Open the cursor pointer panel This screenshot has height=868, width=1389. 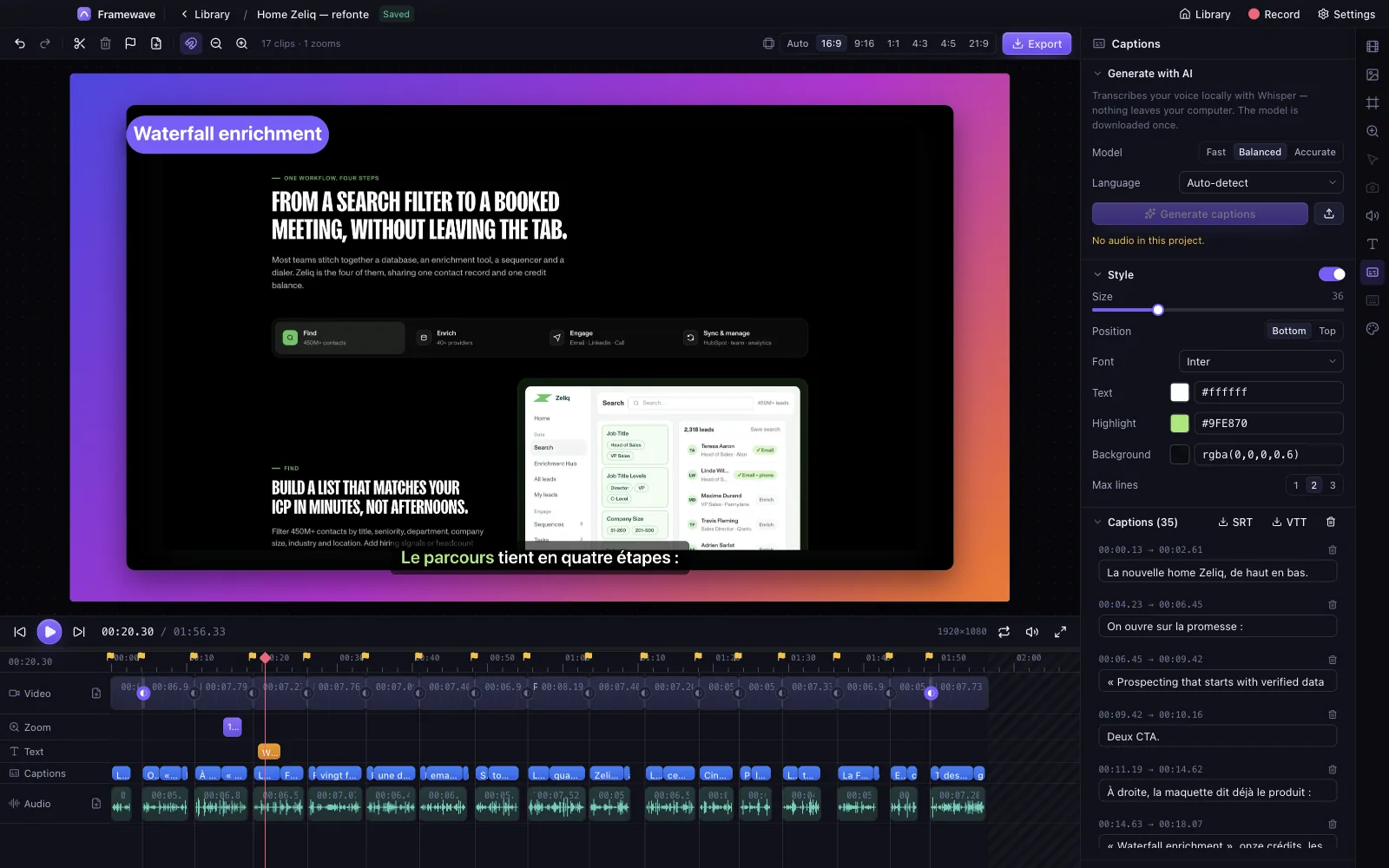point(1373,160)
